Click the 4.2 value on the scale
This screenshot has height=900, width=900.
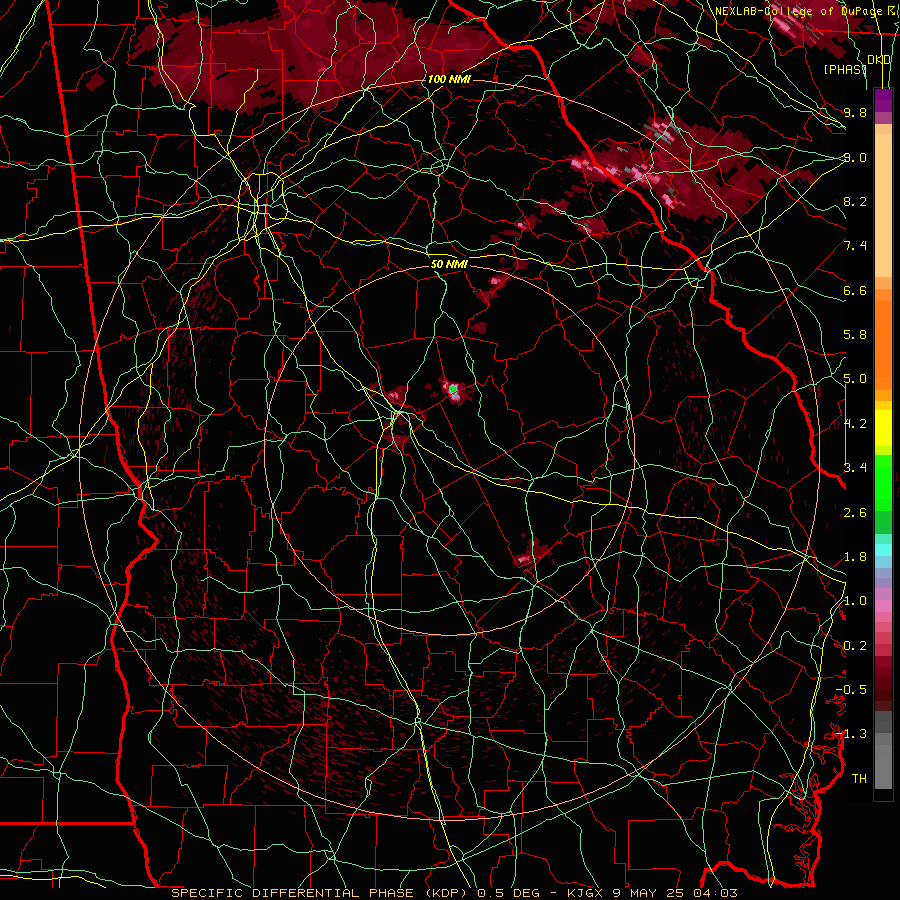pos(855,424)
